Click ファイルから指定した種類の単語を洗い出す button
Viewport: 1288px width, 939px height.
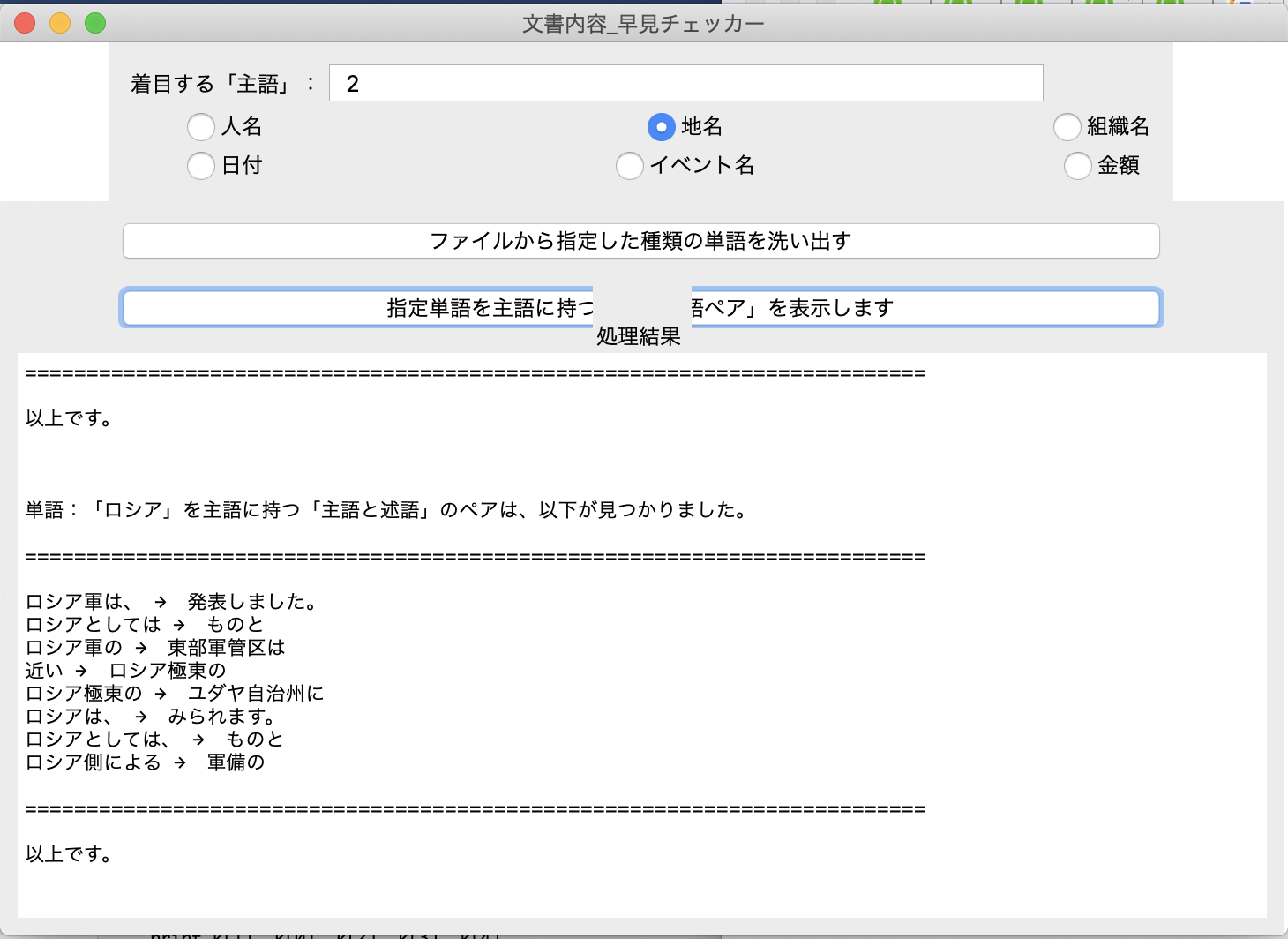[x=641, y=241]
